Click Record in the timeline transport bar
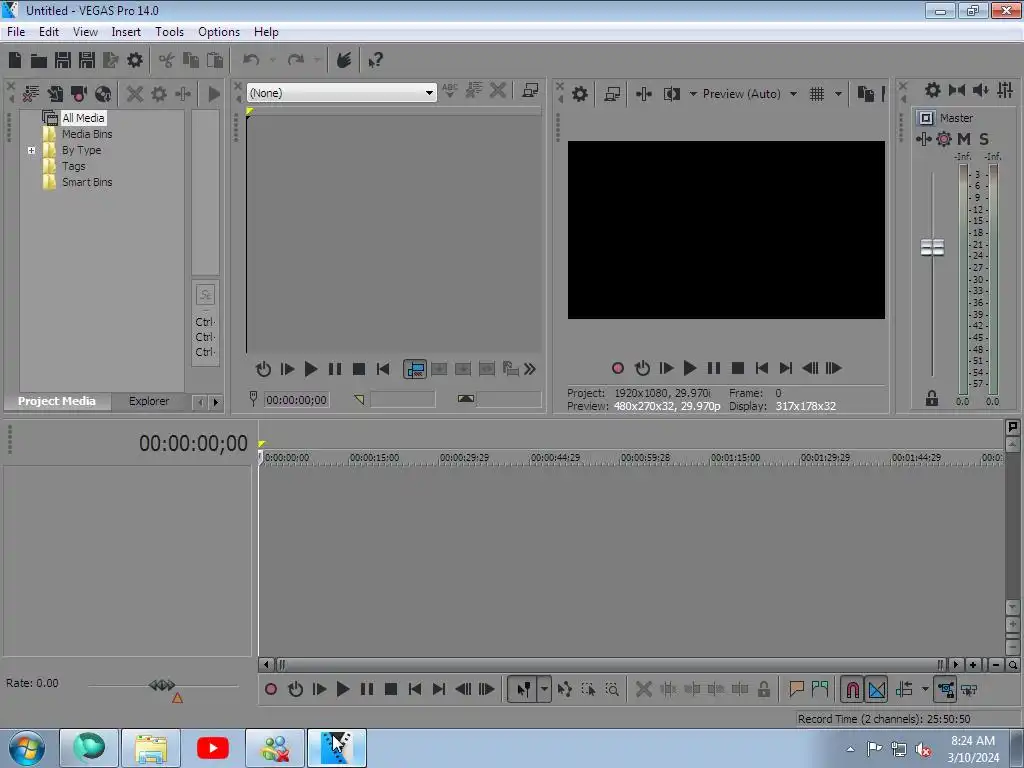 click(x=271, y=689)
